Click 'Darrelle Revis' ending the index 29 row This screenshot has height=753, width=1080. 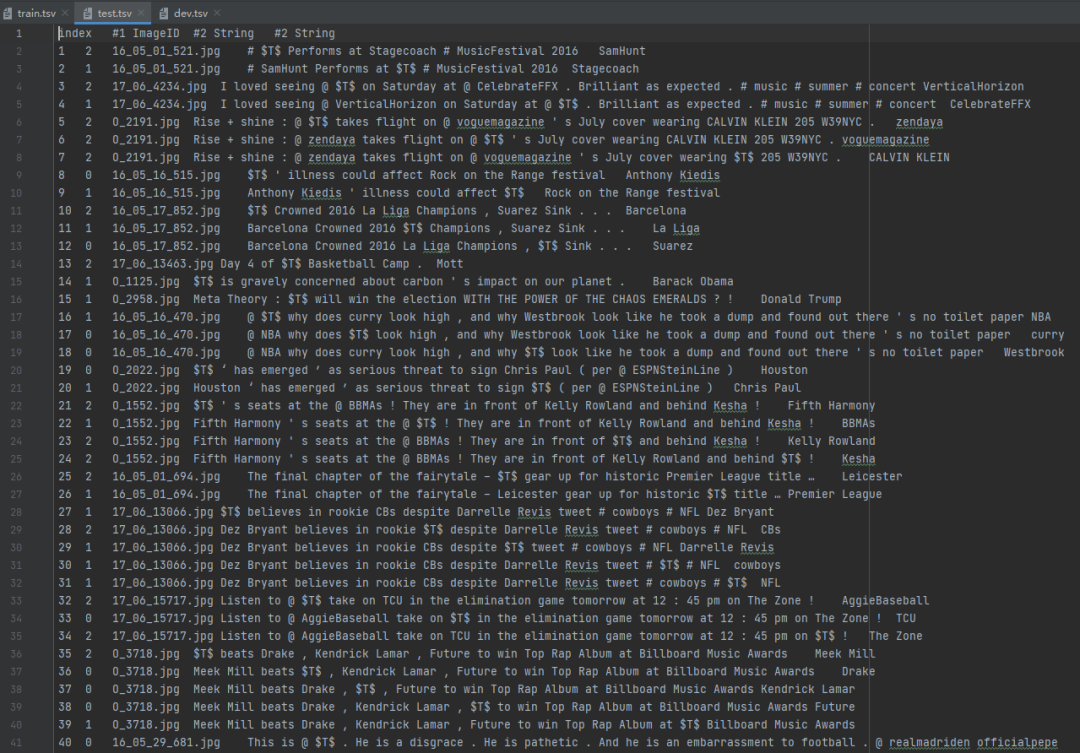click(x=727, y=548)
